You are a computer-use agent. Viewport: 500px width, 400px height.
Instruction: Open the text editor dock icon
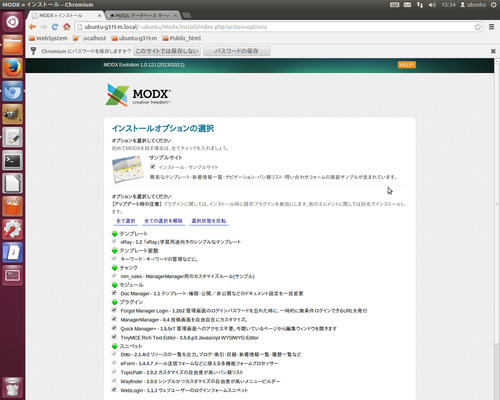click(x=13, y=137)
